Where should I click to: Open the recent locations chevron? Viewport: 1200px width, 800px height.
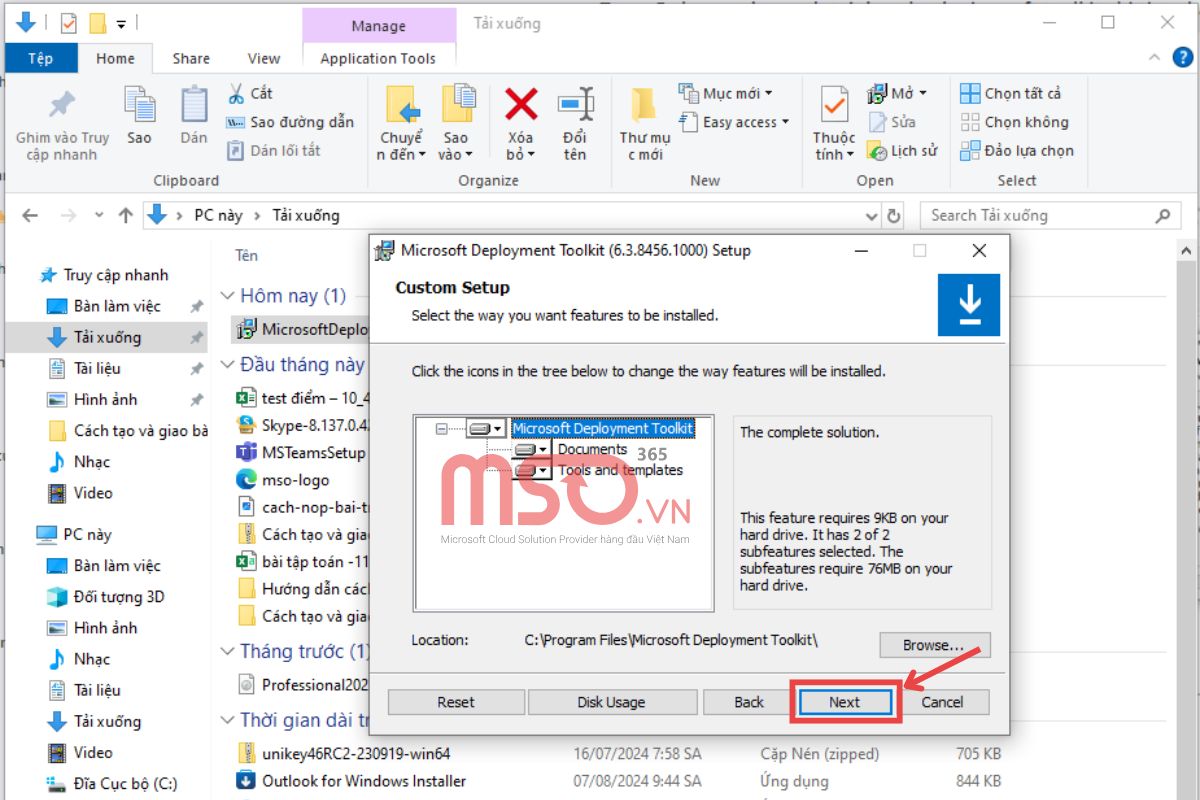(98, 215)
